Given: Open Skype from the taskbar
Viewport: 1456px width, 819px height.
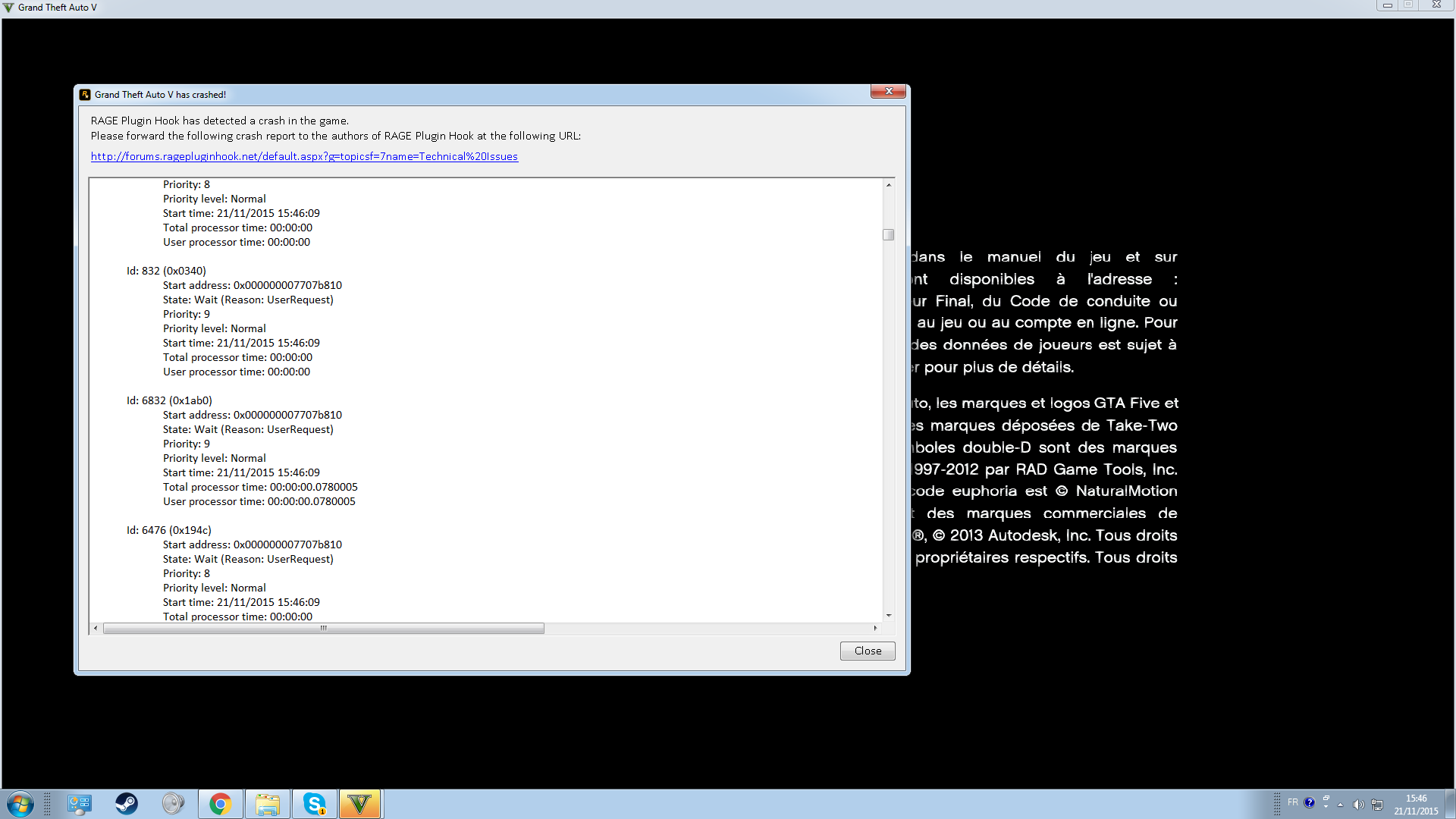Looking at the screenshot, I should click(x=314, y=804).
